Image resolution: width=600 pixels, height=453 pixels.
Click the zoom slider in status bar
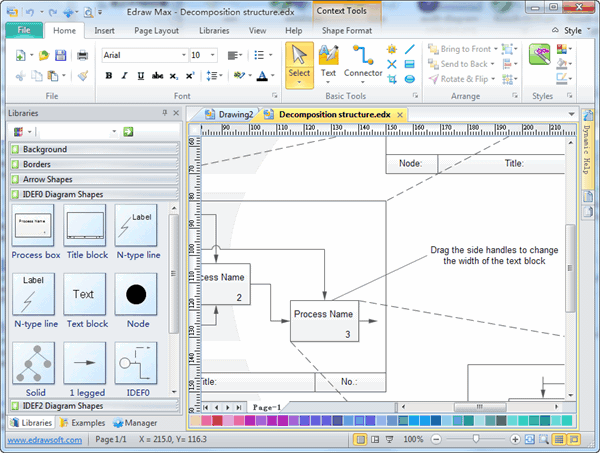pyautogui.click(x=475, y=440)
